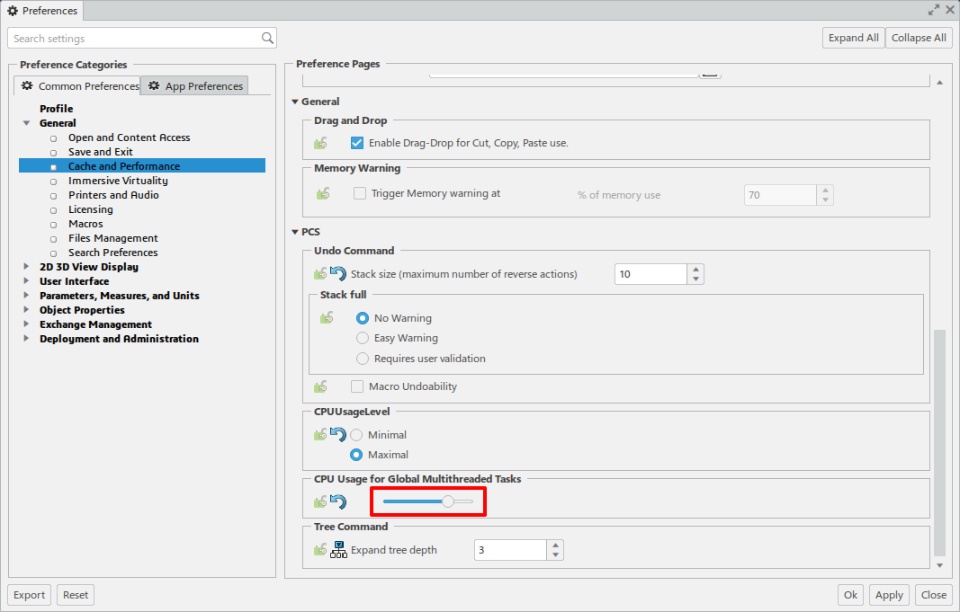Click the vertical scrollbar of Preference Pages
The height and width of the screenshot is (612, 960).
click(939, 442)
